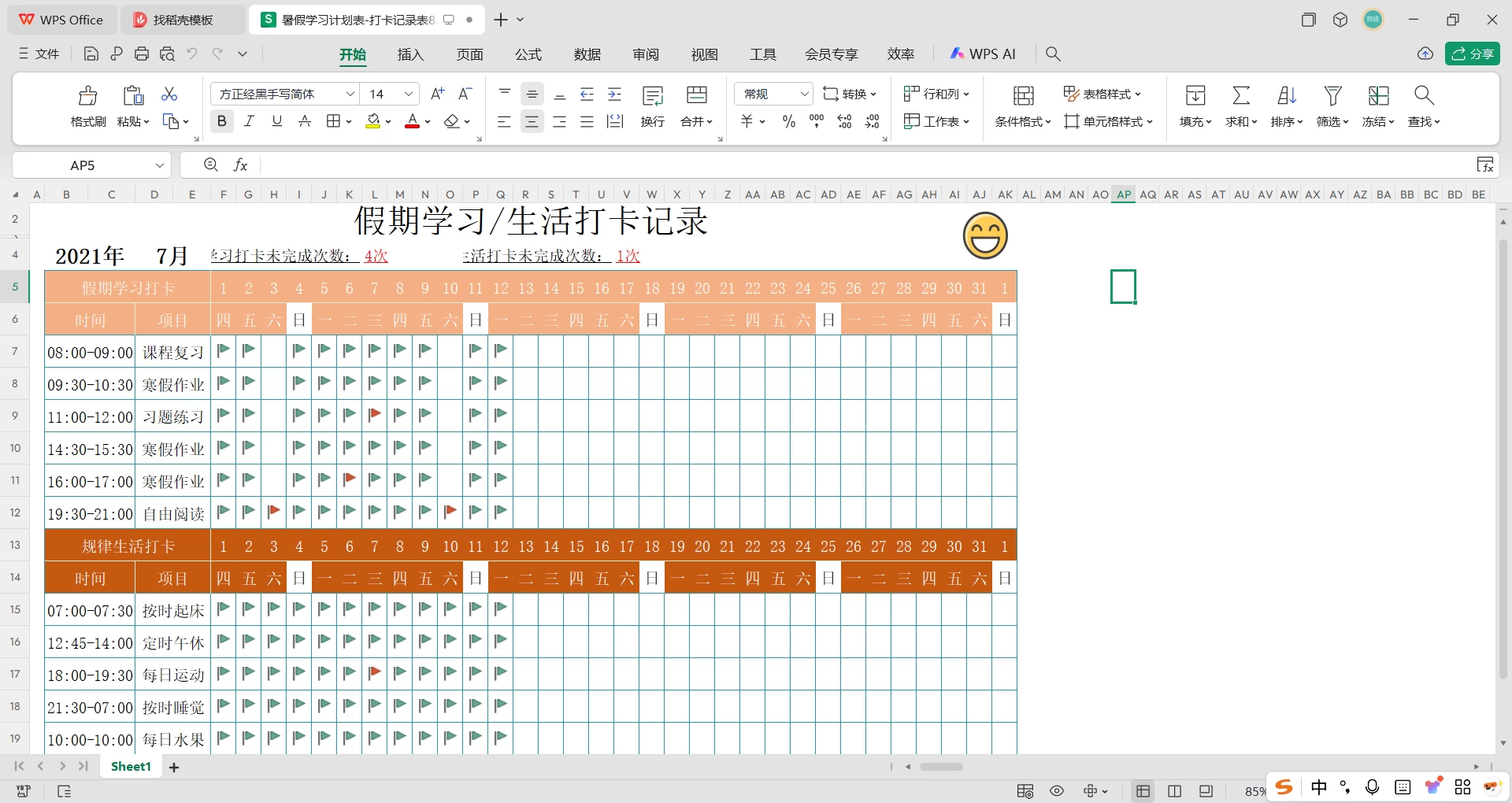Click the decrease indent icon

pos(587,94)
